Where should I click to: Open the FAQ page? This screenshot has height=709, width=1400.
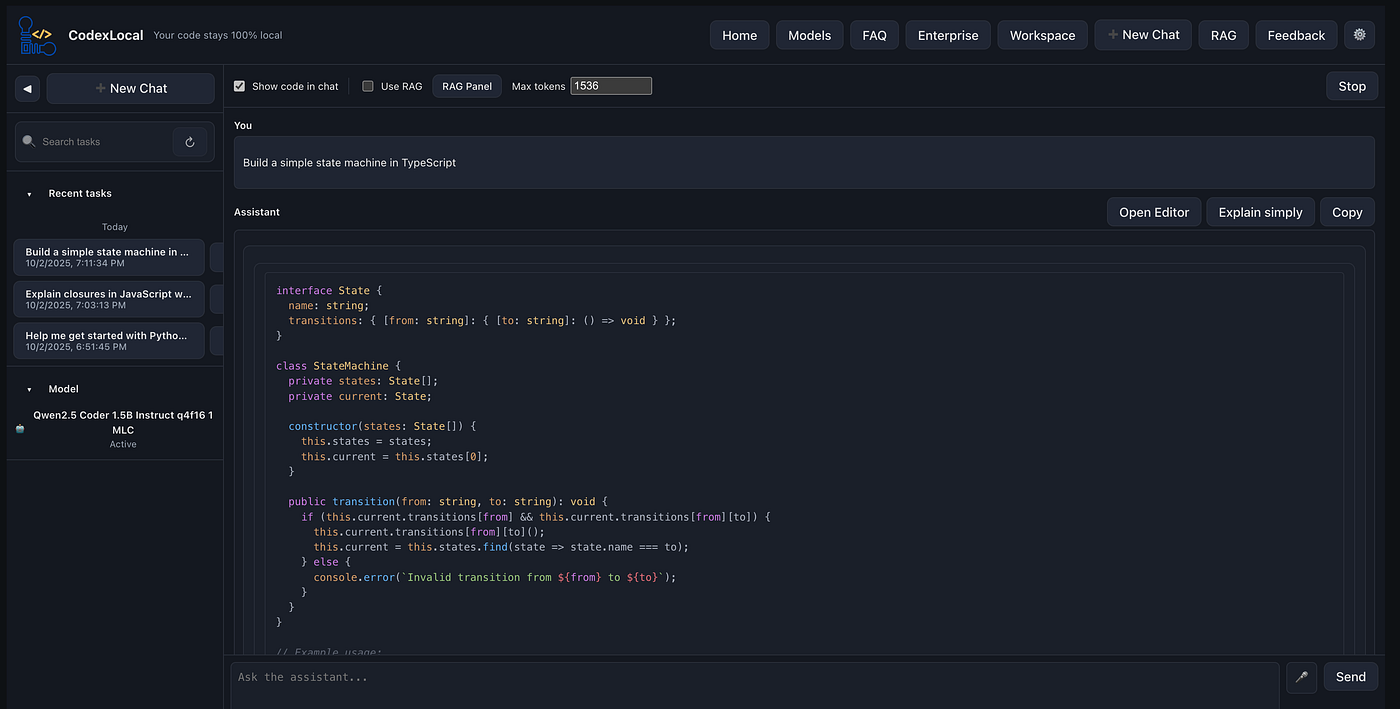tap(874, 35)
